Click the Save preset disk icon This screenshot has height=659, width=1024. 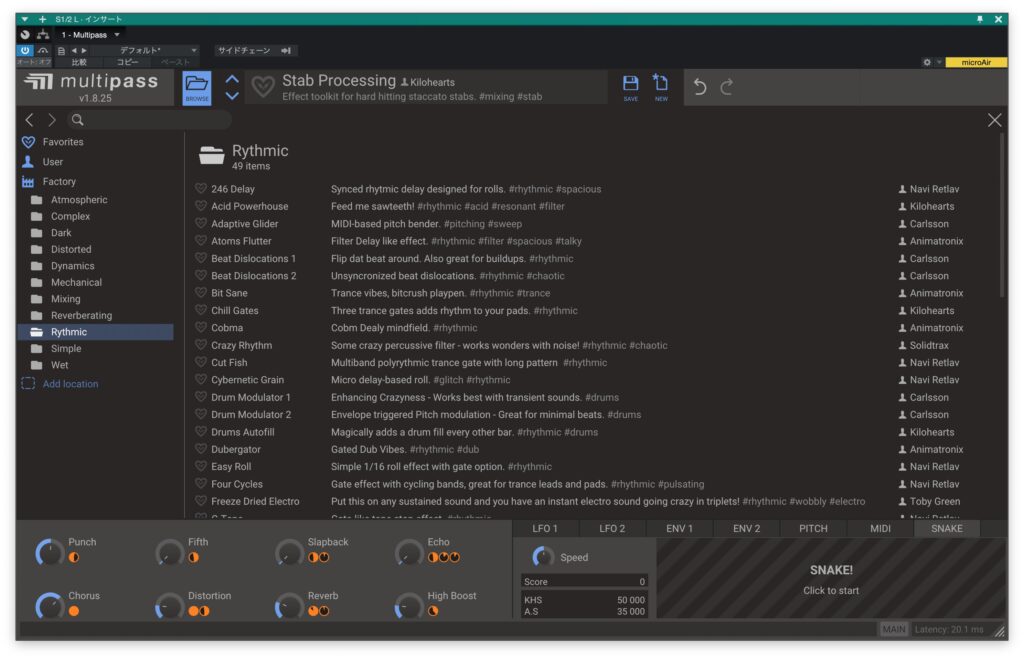click(630, 87)
